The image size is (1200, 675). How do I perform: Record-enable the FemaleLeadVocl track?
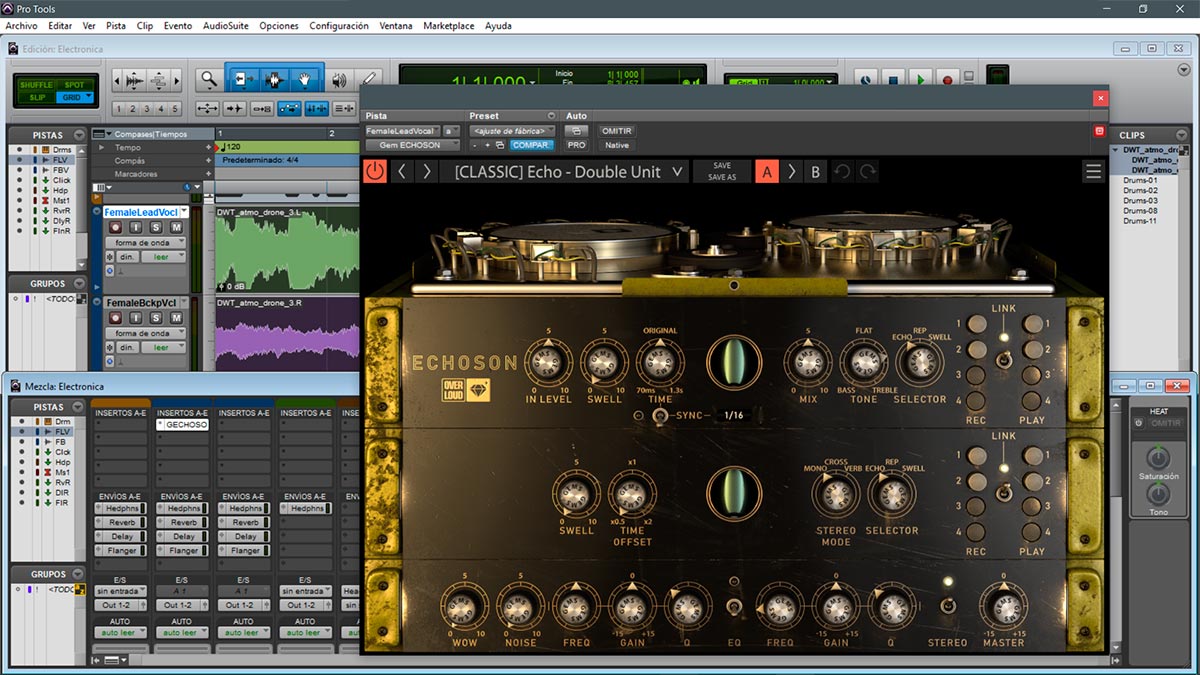115,228
